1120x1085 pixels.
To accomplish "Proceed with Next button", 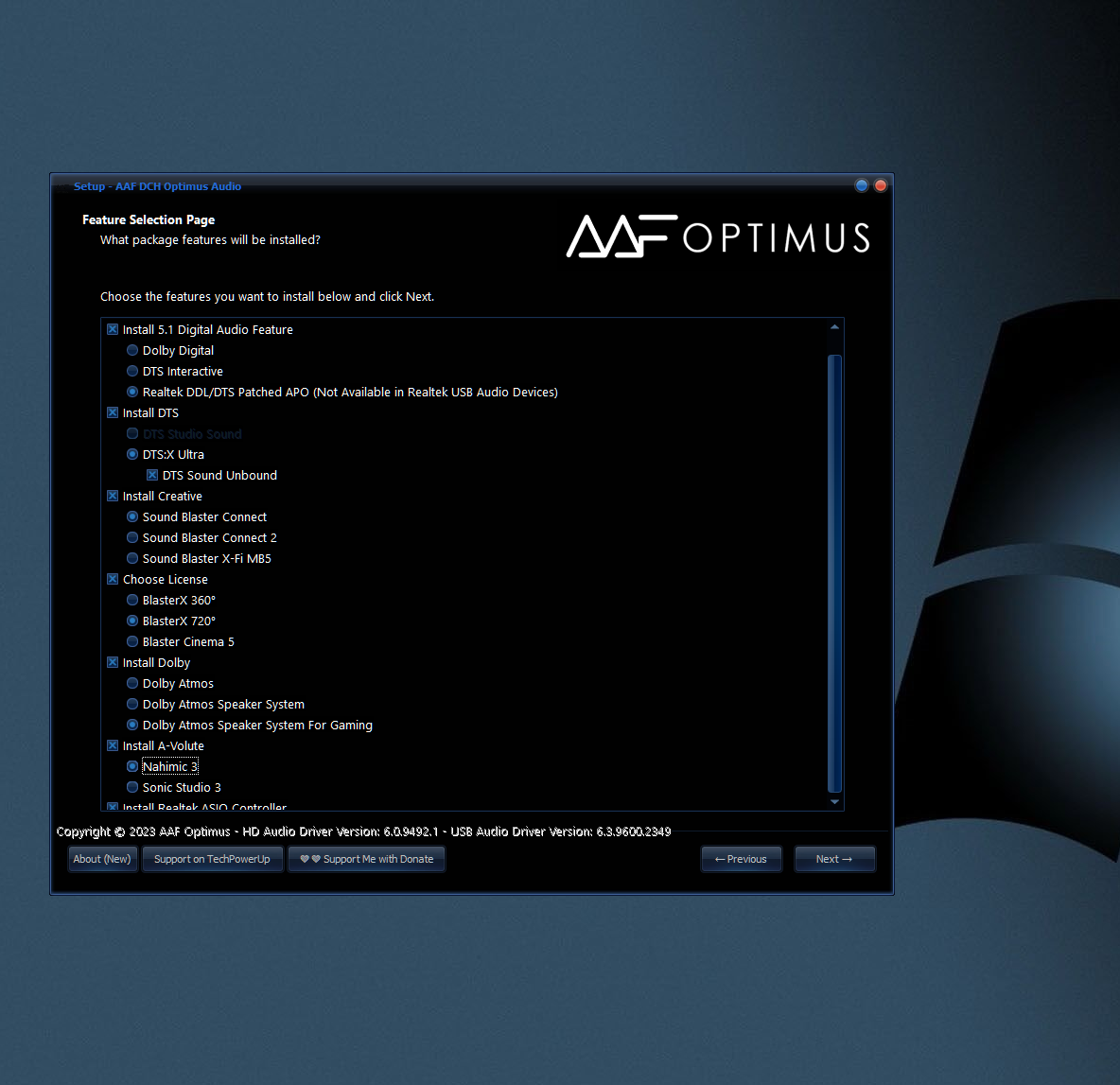I will click(x=834, y=859).
